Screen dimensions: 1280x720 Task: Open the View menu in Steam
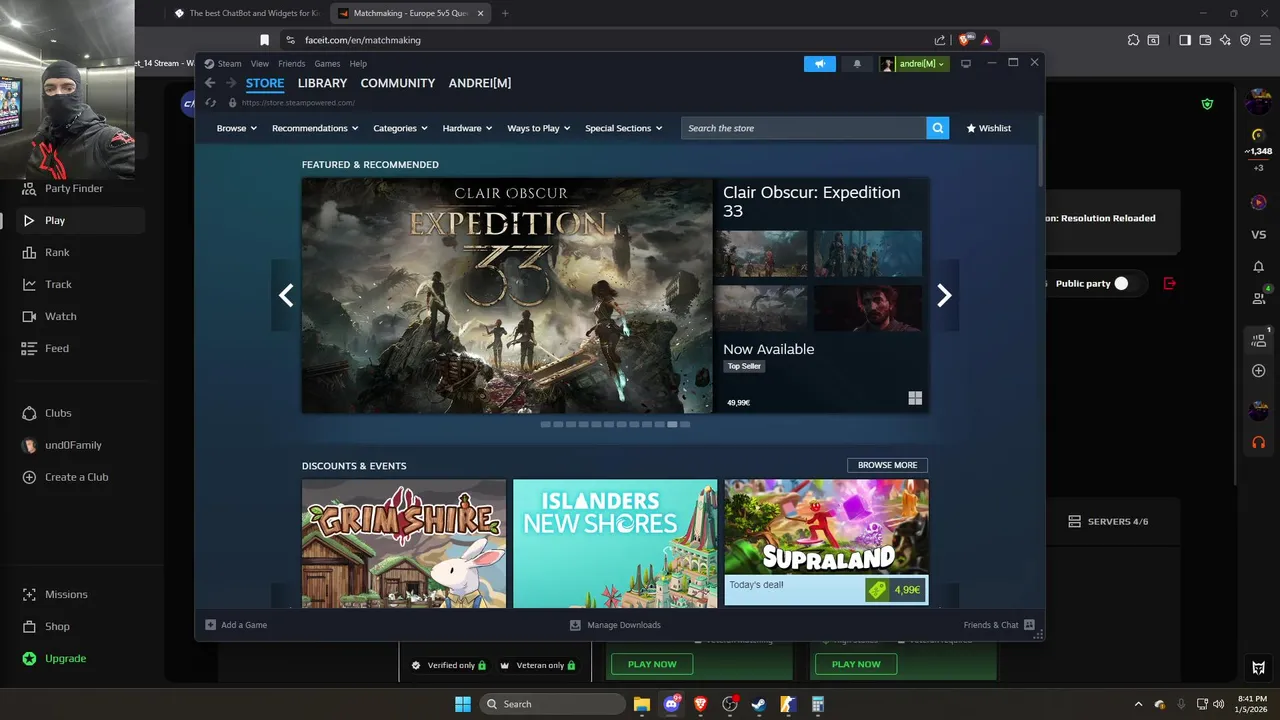(x=260, y=64)
